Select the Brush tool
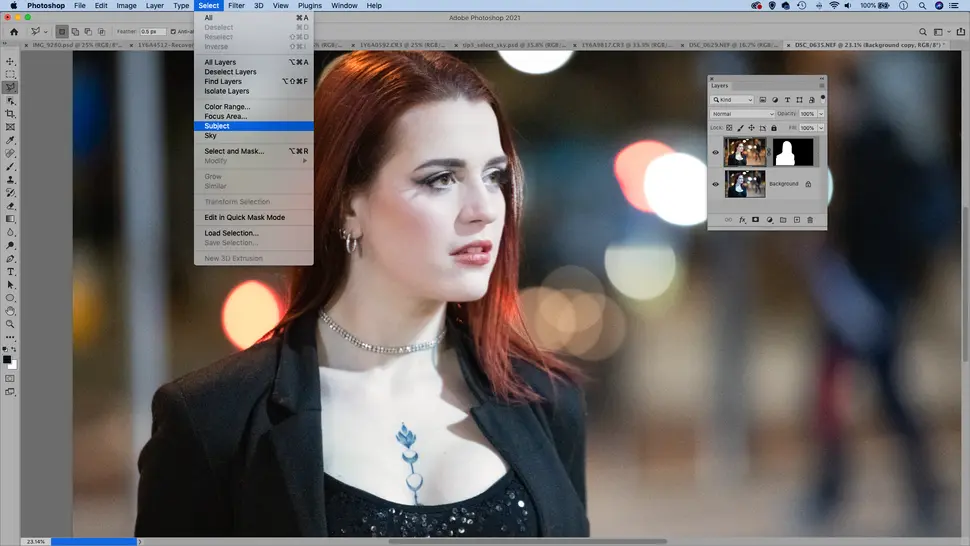 coord(11,166)
